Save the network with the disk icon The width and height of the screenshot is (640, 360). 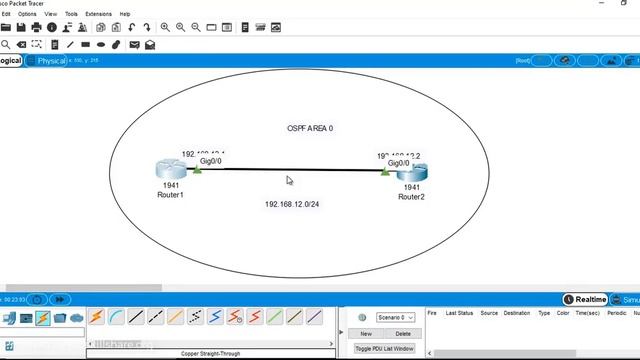click(21, 27)
